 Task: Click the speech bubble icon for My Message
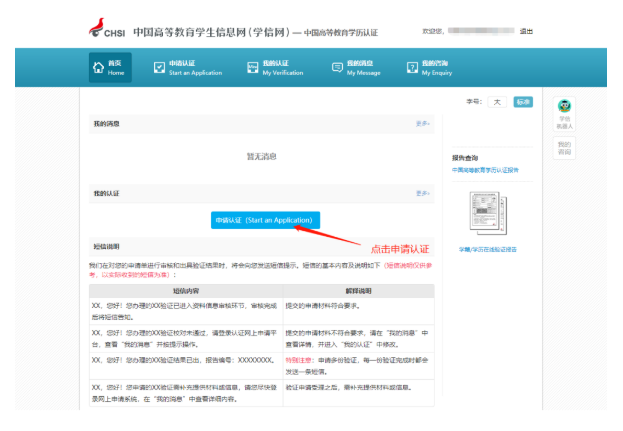pyautogui.click(x=337, y=68)
